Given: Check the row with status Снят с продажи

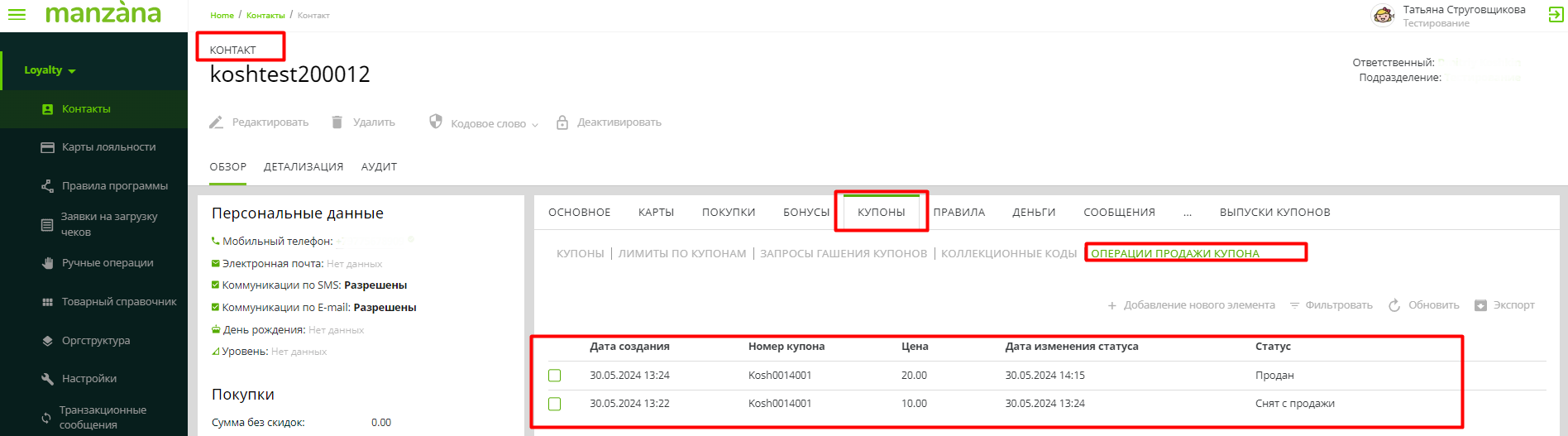Looking at the screenshot, I should (x=555, y=404).
